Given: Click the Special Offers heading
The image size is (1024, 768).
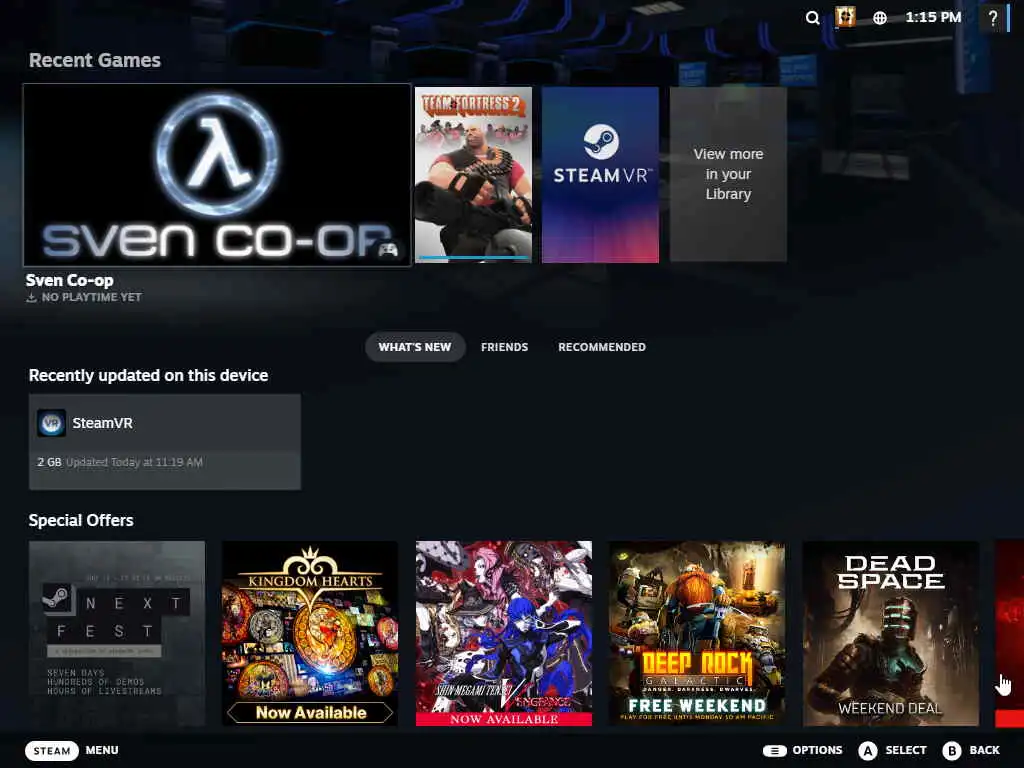Looking at the screenshot, I should pyautogui.click(x=81, y=520).
